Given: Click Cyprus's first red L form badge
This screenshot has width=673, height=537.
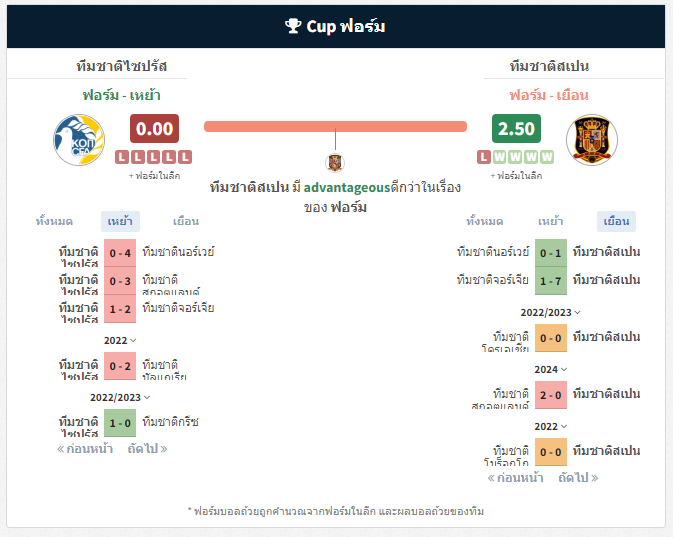Looking at the screenshot, I should (122, 157).
